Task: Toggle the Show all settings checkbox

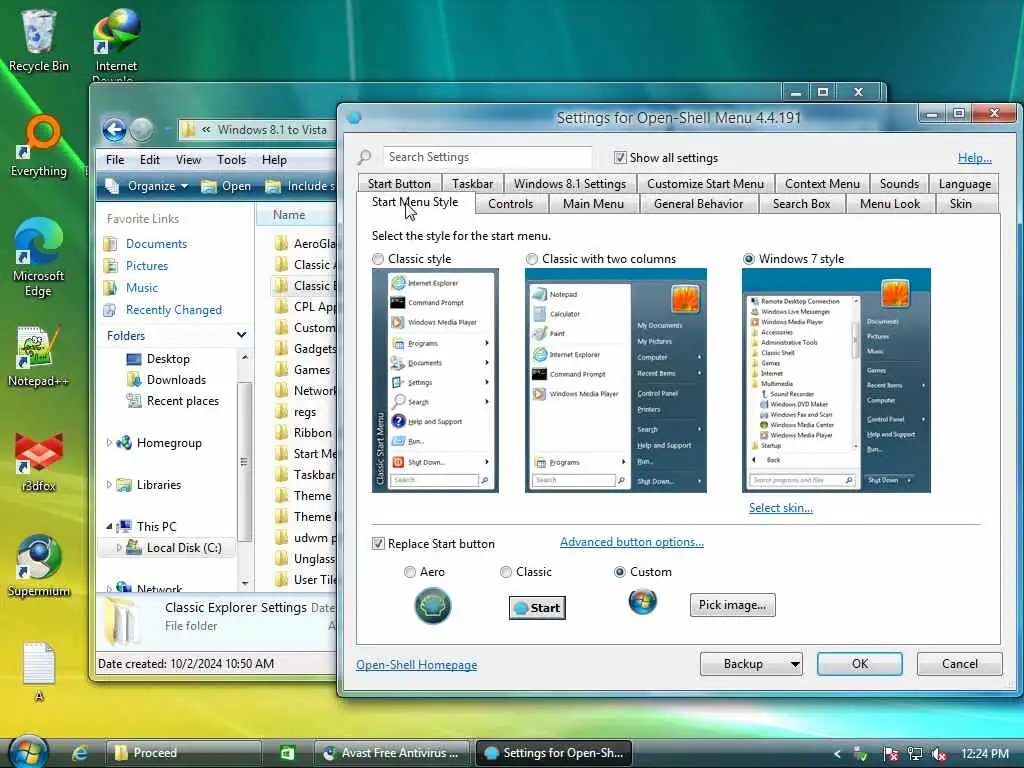Action: (x=620, y=157)
